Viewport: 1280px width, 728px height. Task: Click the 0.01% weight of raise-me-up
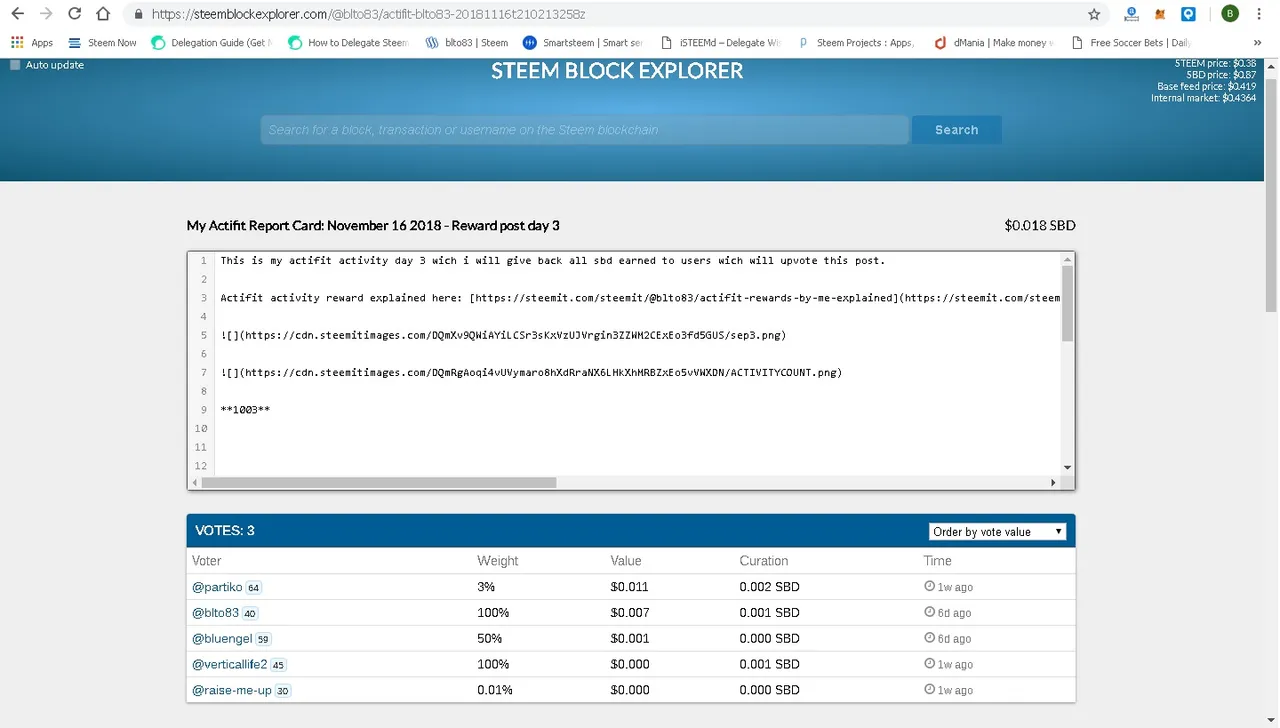[x=495, y=690]
